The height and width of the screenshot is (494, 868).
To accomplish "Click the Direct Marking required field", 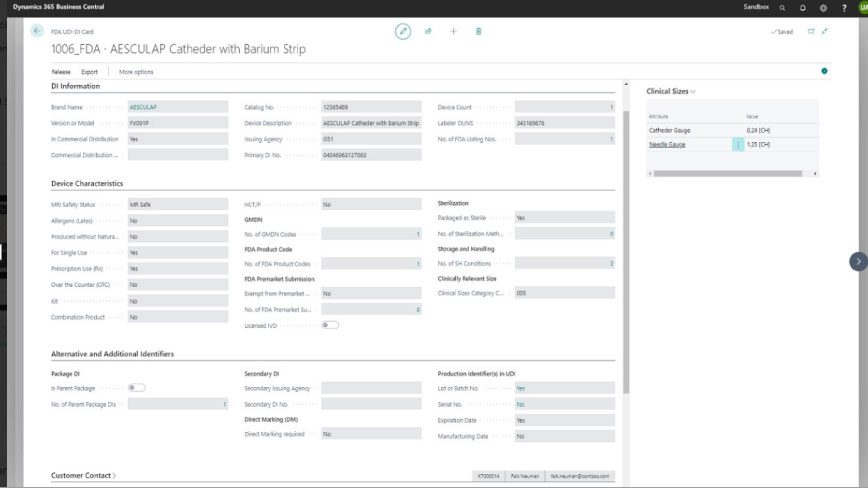I will [371, 434].
